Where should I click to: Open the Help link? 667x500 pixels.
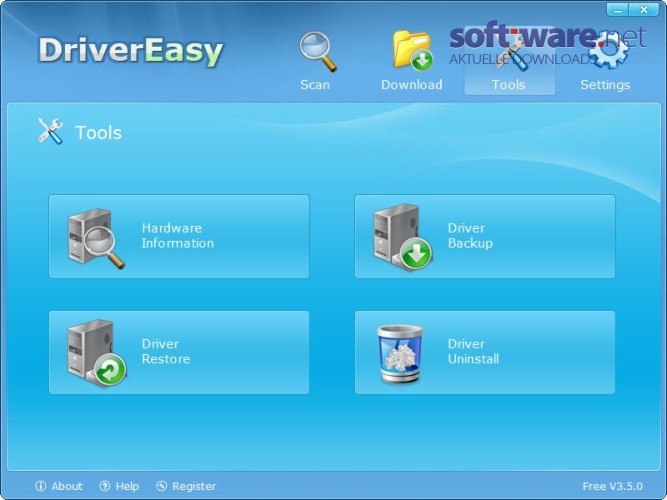[127, 486]
